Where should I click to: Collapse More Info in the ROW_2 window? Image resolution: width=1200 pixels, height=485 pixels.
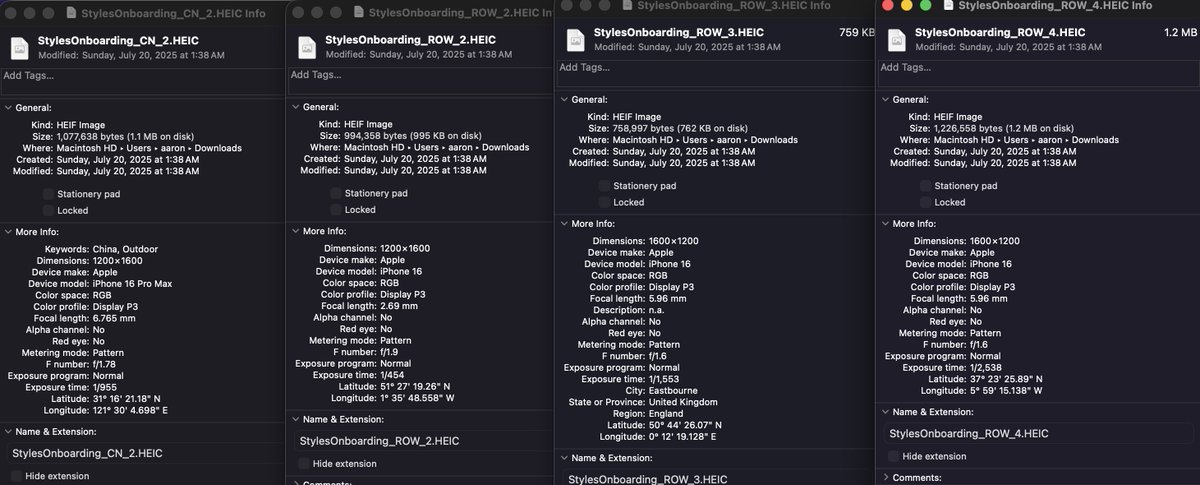coord(294,231)
